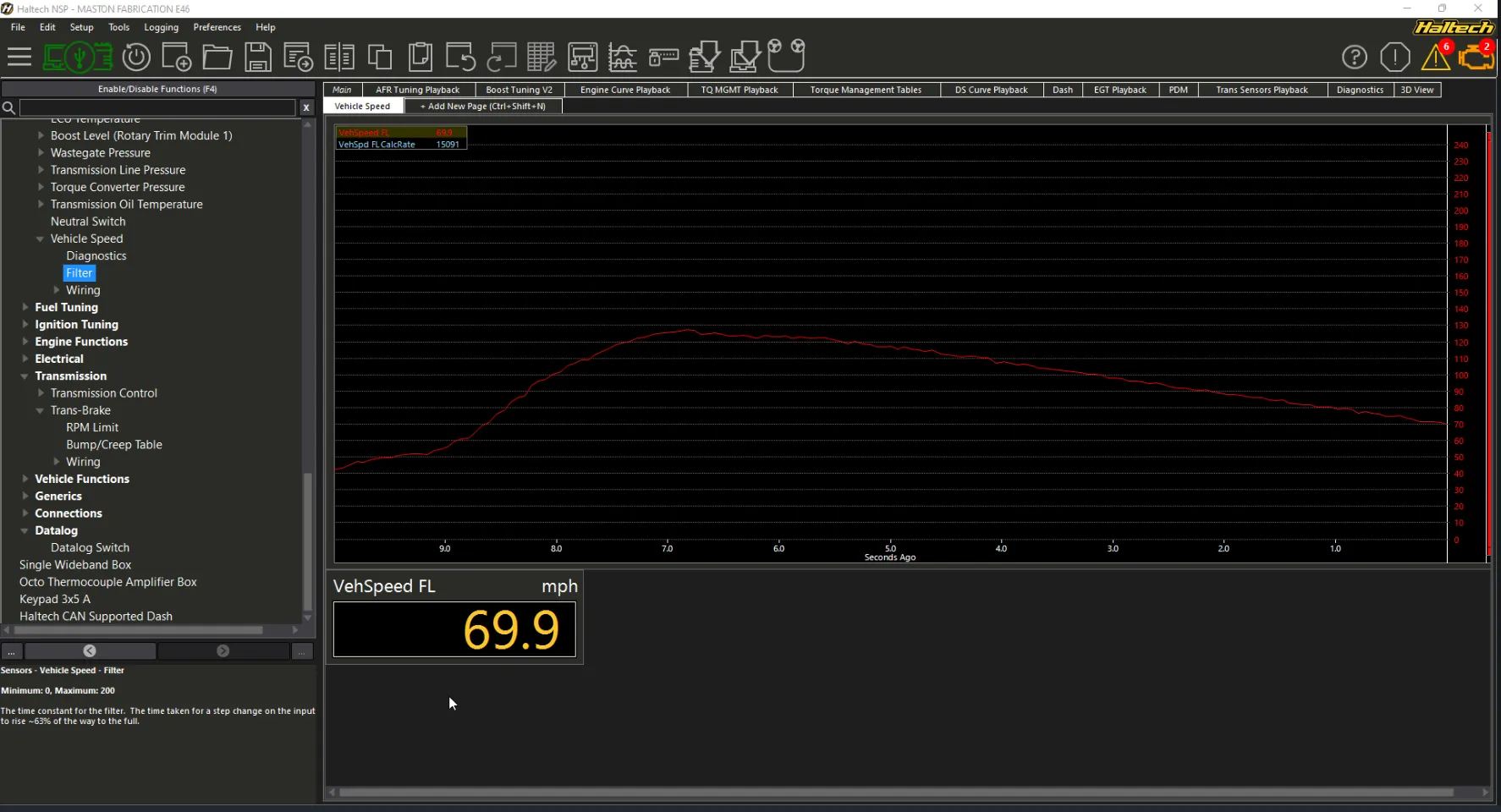
Task: Click the graph curves chart icon
Action: (623, 58)
